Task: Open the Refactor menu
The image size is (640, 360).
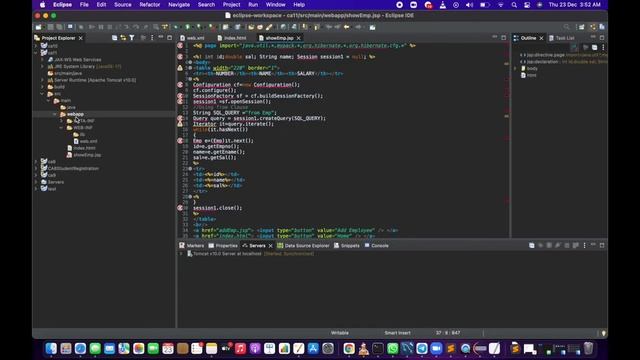Action: point(150,4)
